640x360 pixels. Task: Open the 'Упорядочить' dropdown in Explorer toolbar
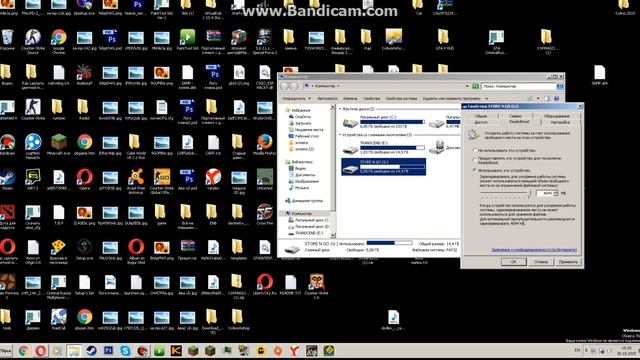tap(296, 98)
